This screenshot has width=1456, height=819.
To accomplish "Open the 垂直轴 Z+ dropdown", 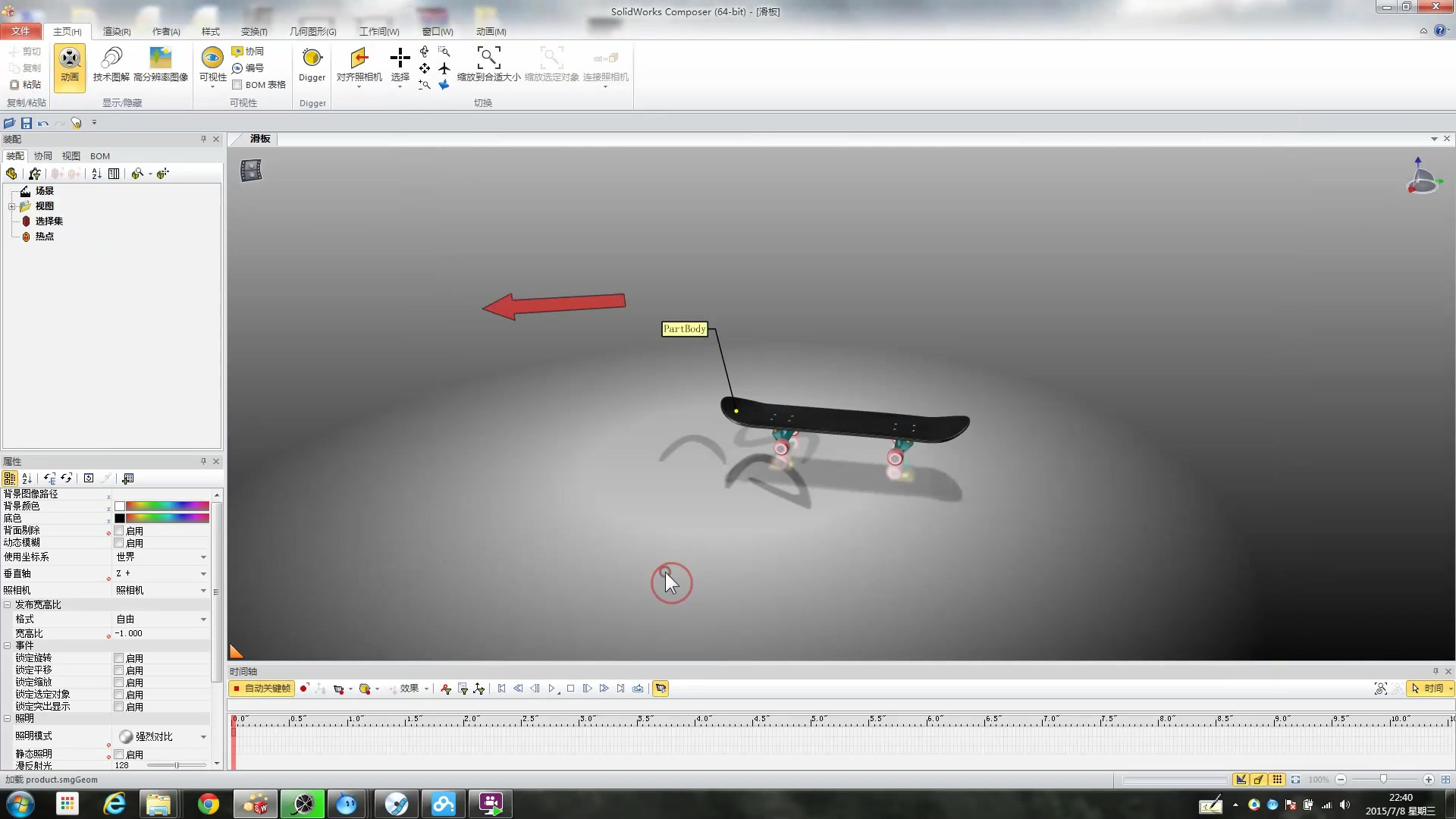I will (x=203, y=574).
